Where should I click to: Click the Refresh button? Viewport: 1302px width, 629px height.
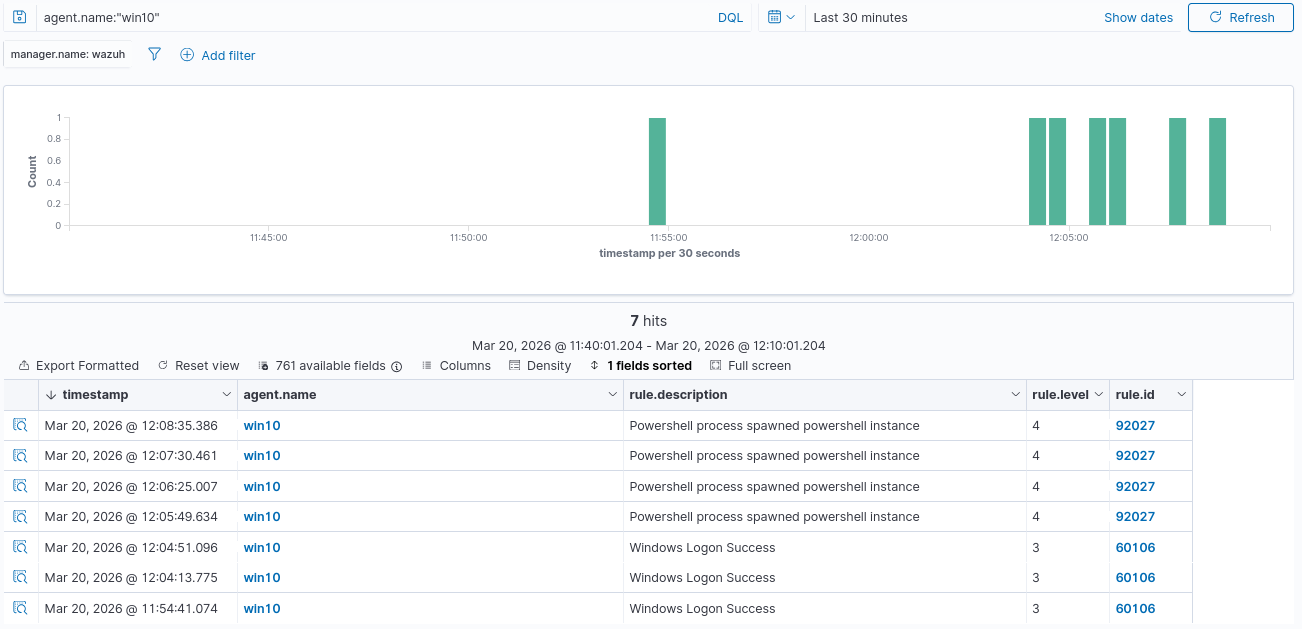coord(1241,17)
